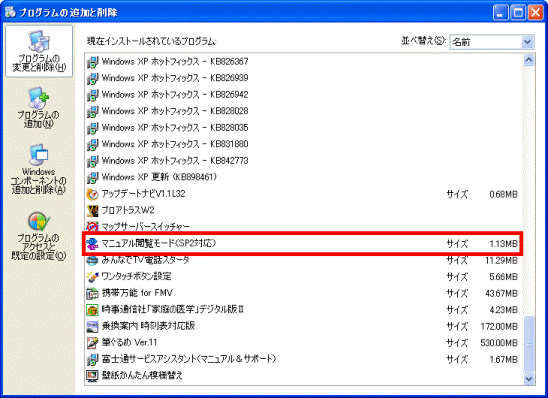Select Windows XP ホットフィックス - KB826367 row
This screenshot has width=548, height=398.
303,62
